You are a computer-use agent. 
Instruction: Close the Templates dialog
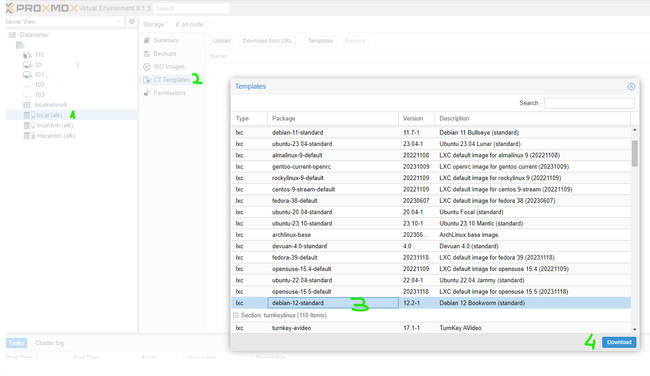pyautogui.click(x=631, y=86)
